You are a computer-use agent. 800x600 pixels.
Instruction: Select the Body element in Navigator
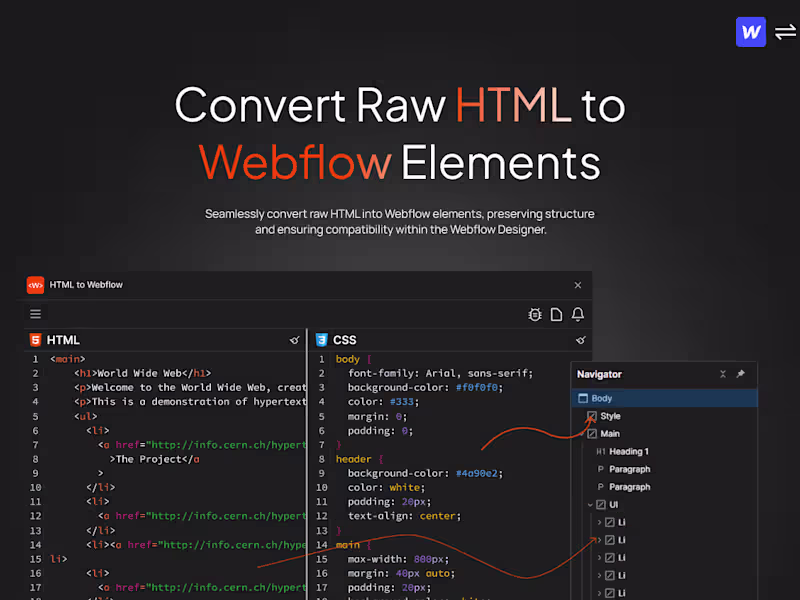point(664,398)
